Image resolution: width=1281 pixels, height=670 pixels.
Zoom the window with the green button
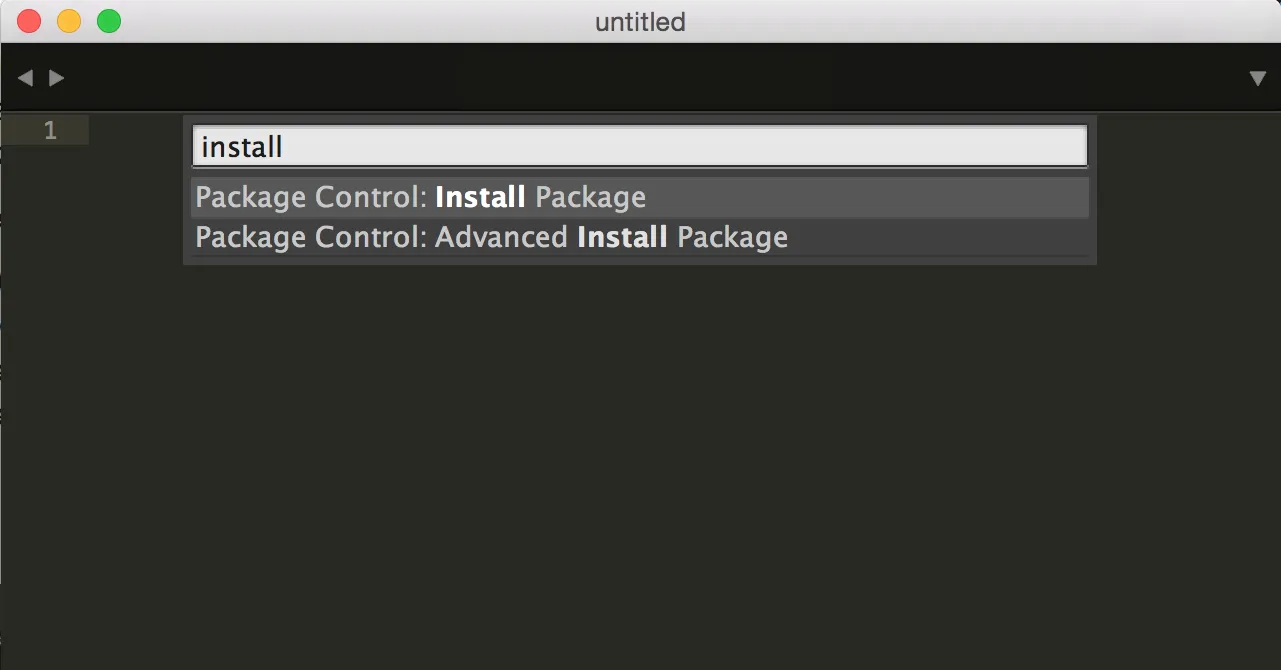pyautogui.click(x=109, y=21)
